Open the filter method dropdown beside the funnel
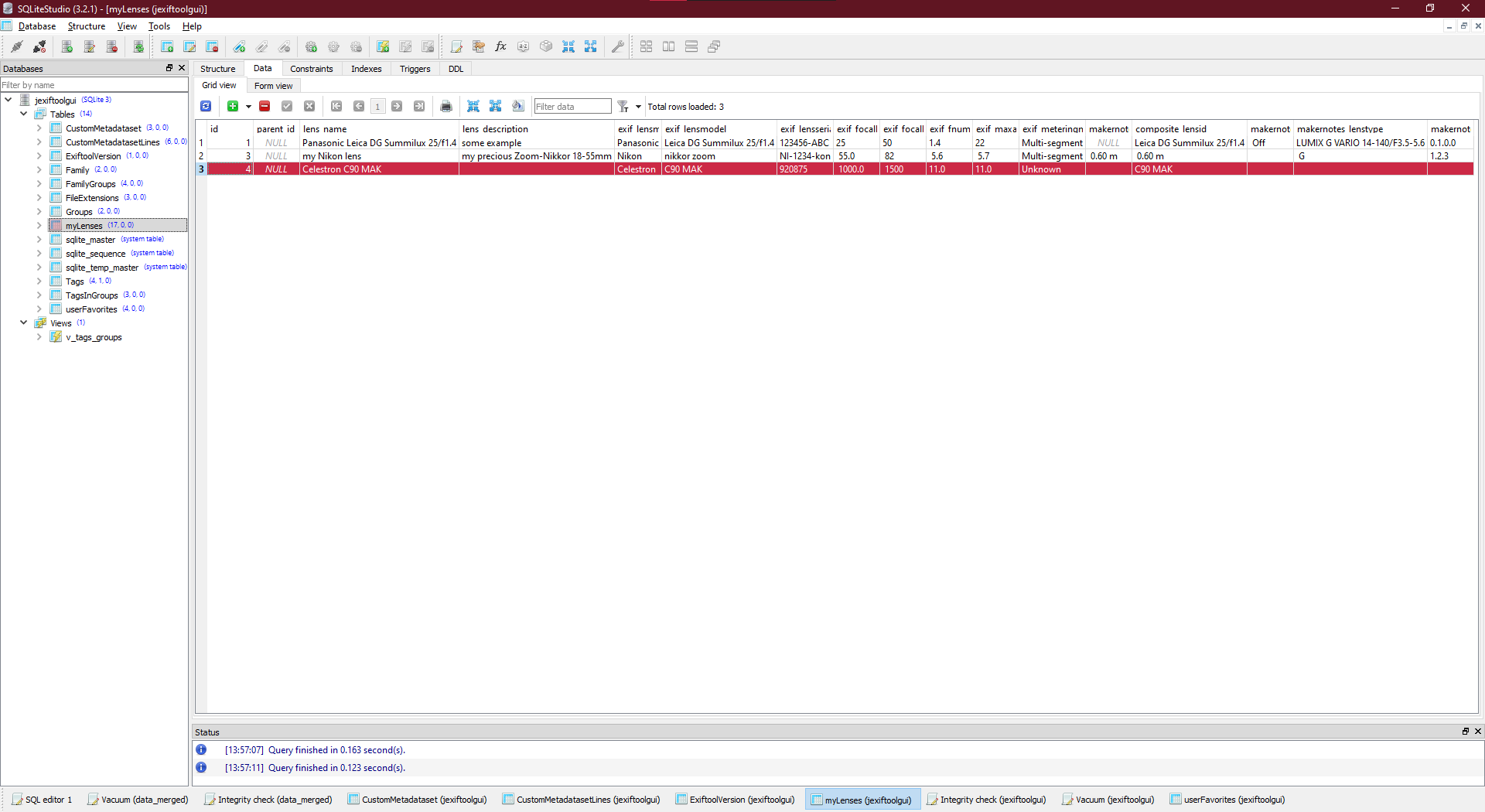The image size is (1485, 812). [x=637, y=106]
